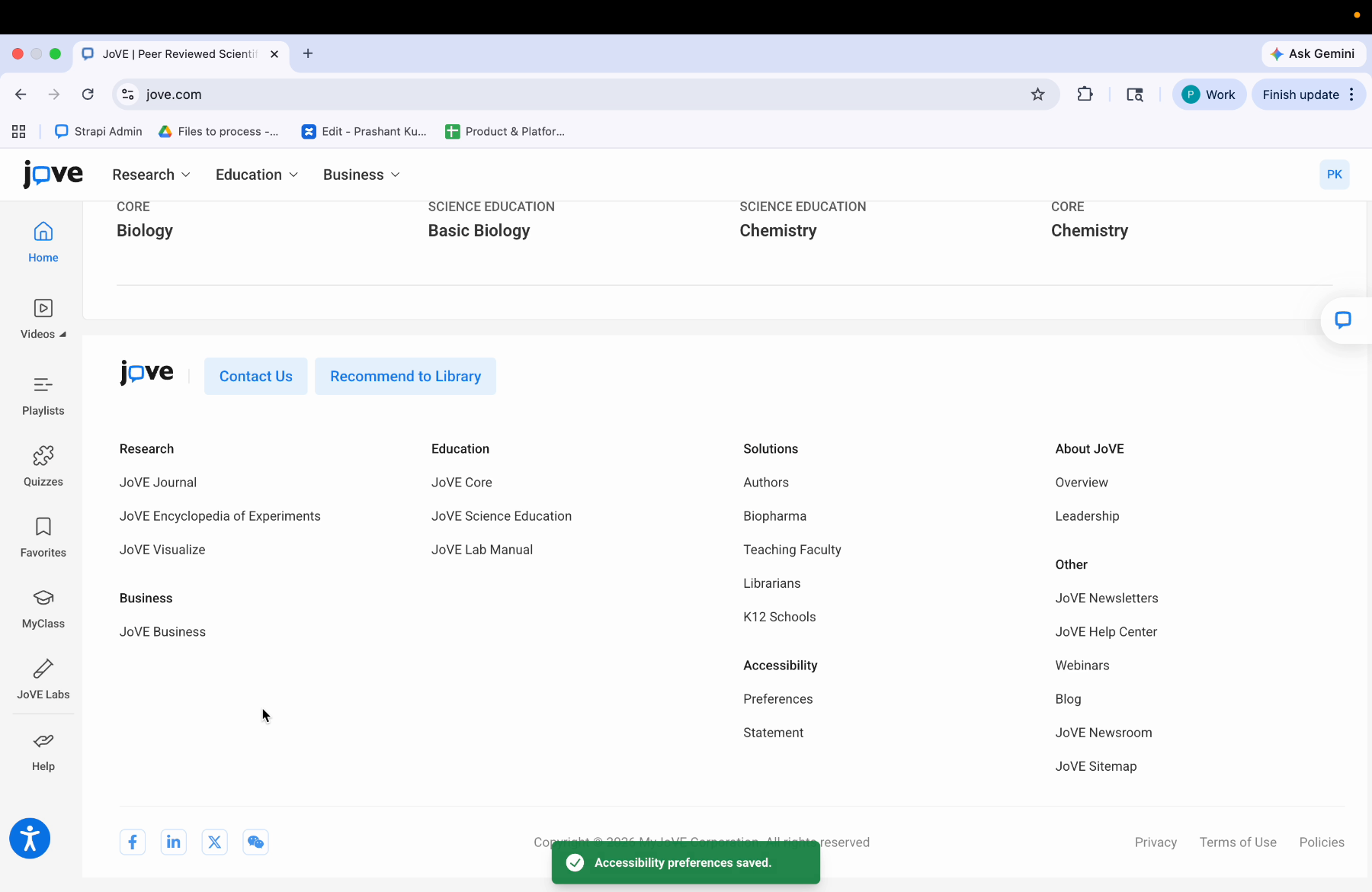Open Biopharma solutions link
This screenshot has height=892, width=1372.
(774, 516)
